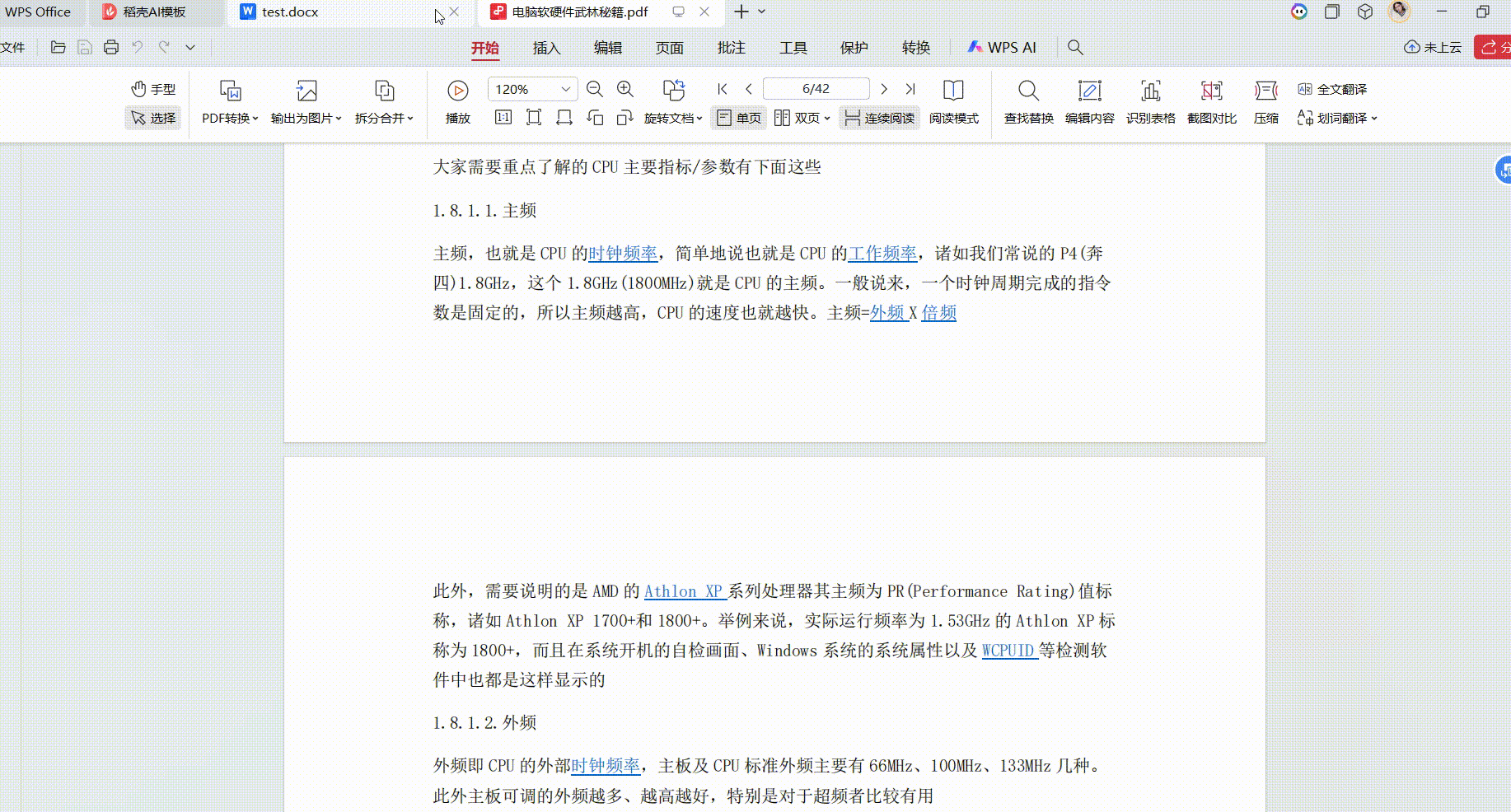This screenshot has width=1511, height=812.
Task: Fit page width icon
Action: point(564,118)
